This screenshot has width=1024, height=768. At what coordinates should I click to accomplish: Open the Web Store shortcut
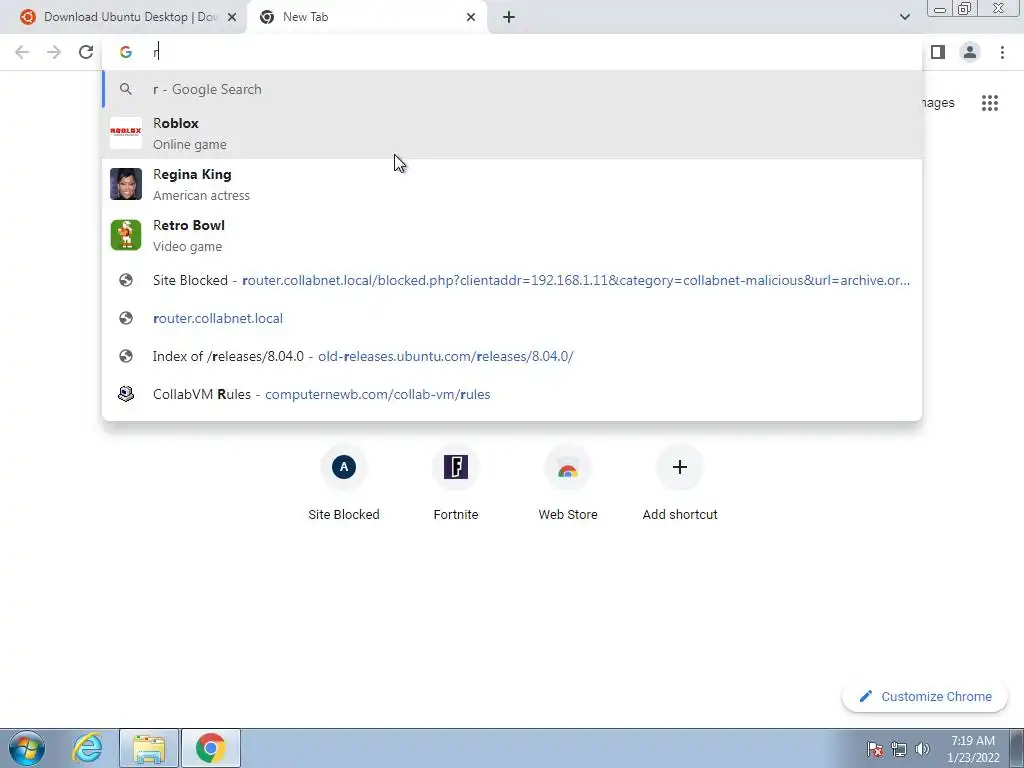[x=568, y=485]
